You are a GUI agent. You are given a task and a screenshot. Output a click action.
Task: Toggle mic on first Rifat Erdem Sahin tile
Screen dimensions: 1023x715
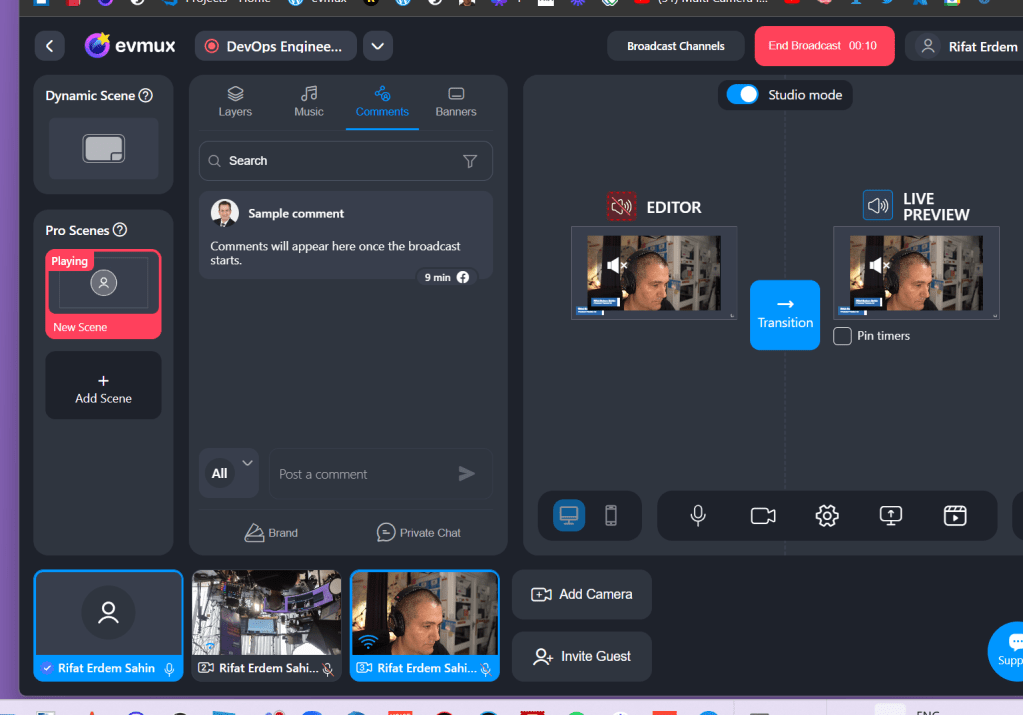tap(170, 669)
